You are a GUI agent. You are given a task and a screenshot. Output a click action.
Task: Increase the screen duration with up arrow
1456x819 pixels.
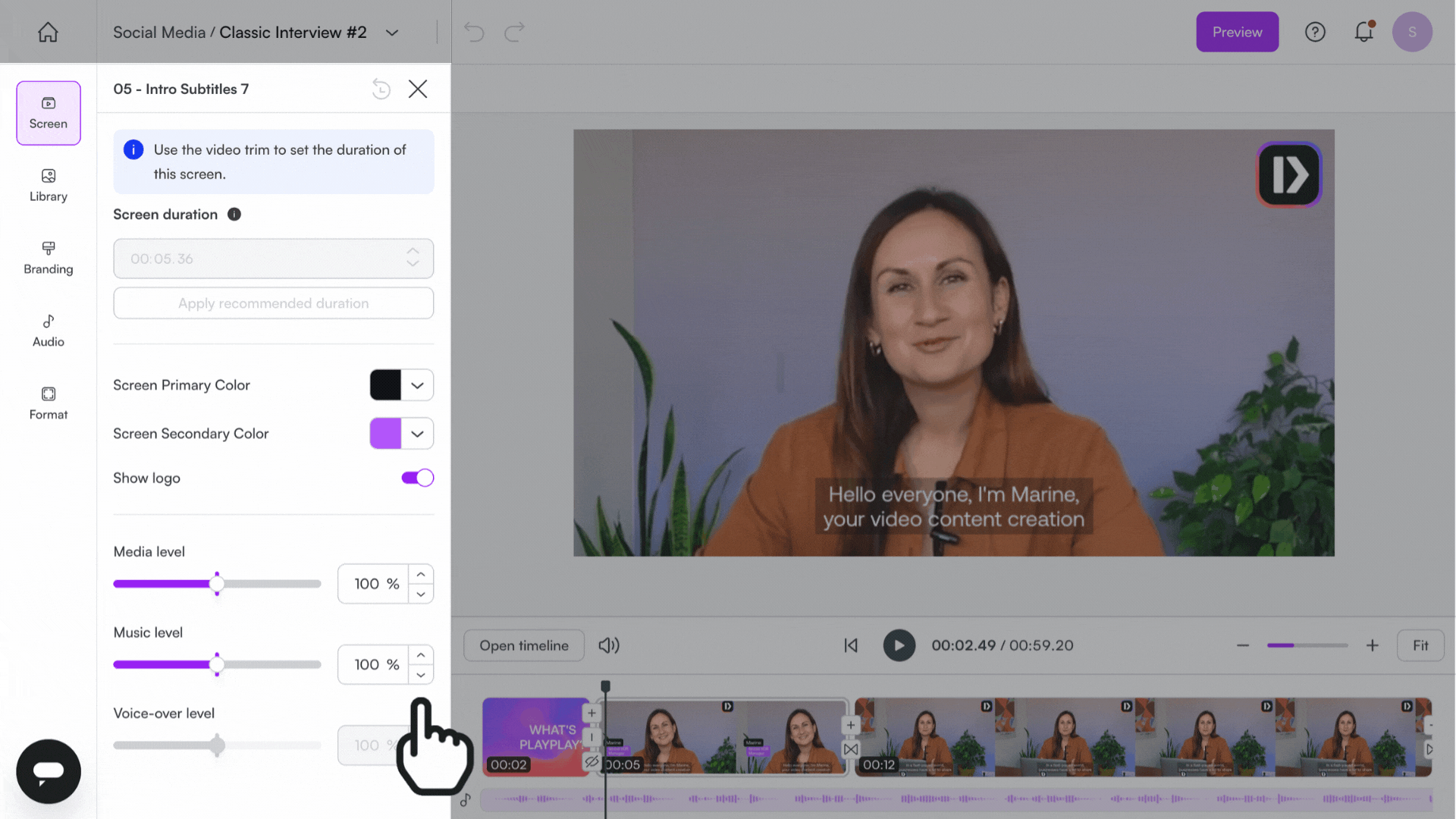[413, 251]
